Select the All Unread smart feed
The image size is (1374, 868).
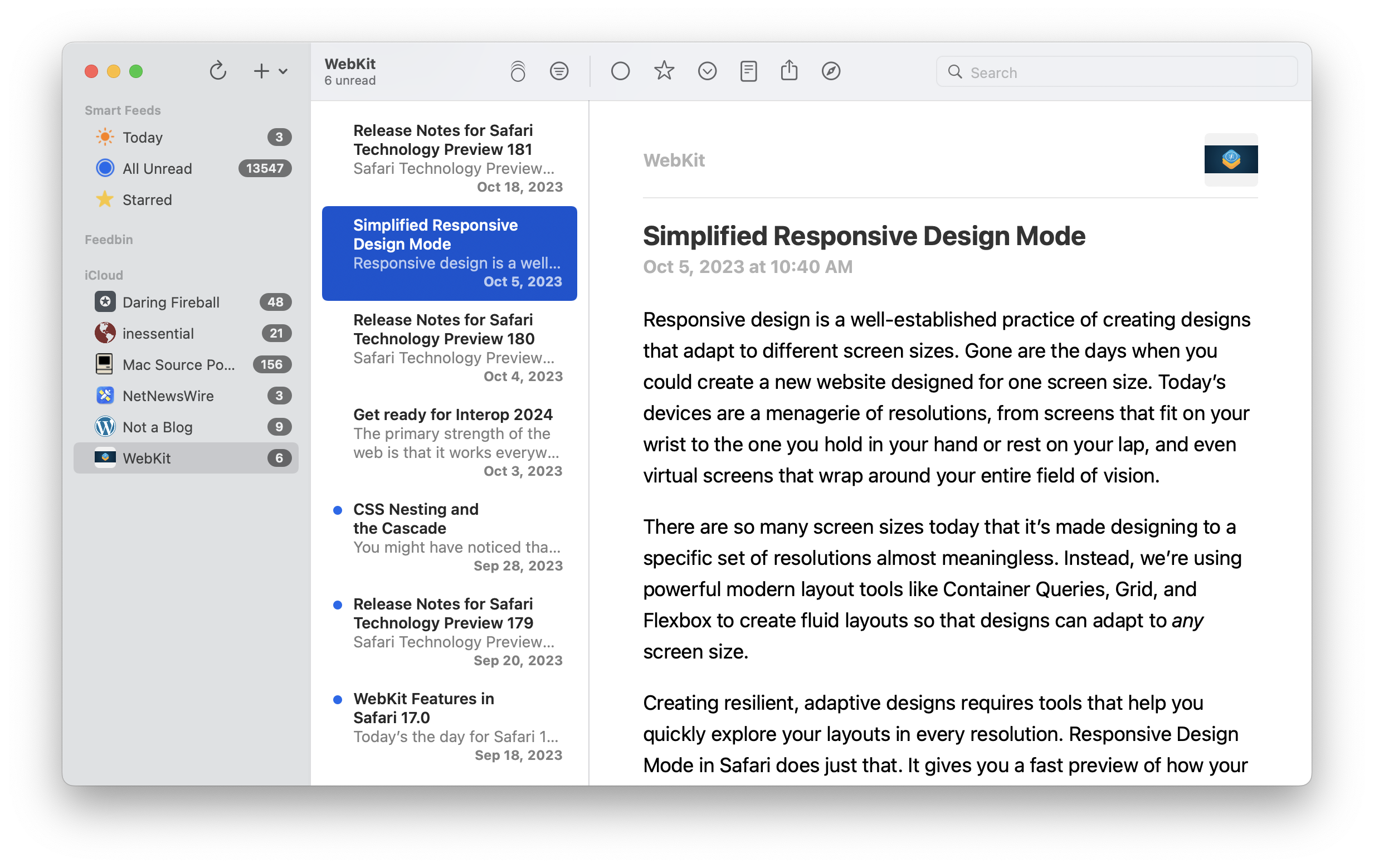point(157,169)
